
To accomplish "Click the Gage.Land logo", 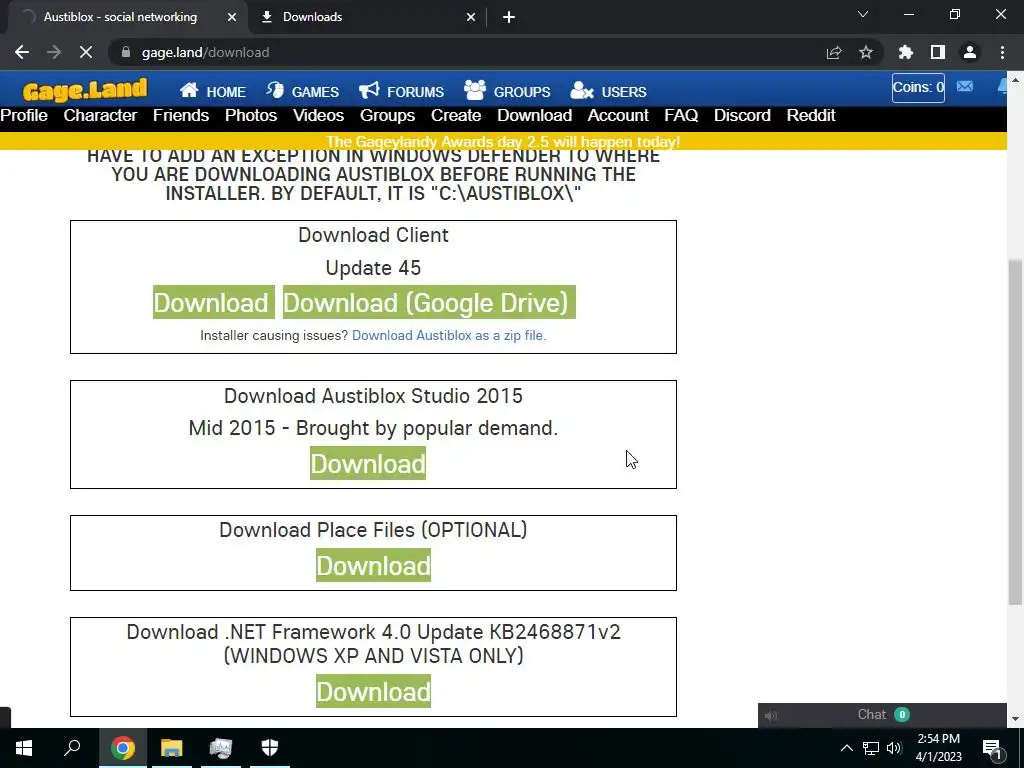I will point(85,90).
